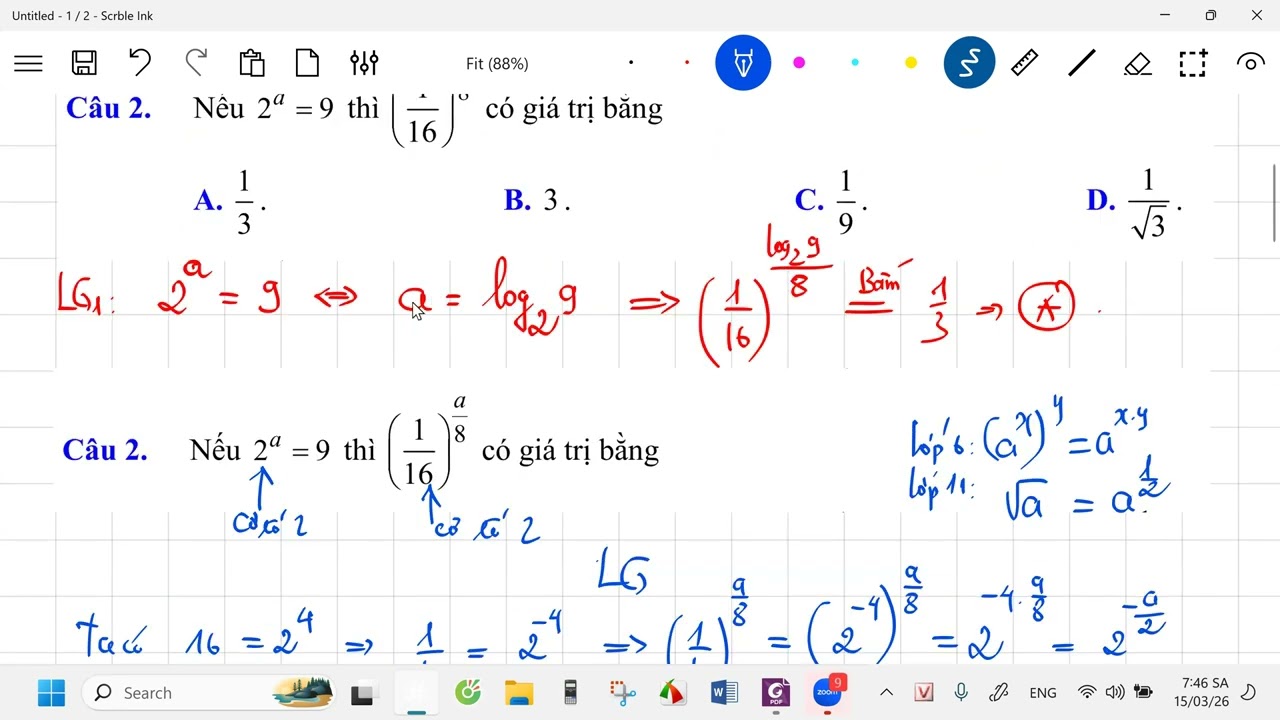This screenshot has width=1280, height=720.
Task: Click the UniKey V icon in the tray
Action: point(924,692)
